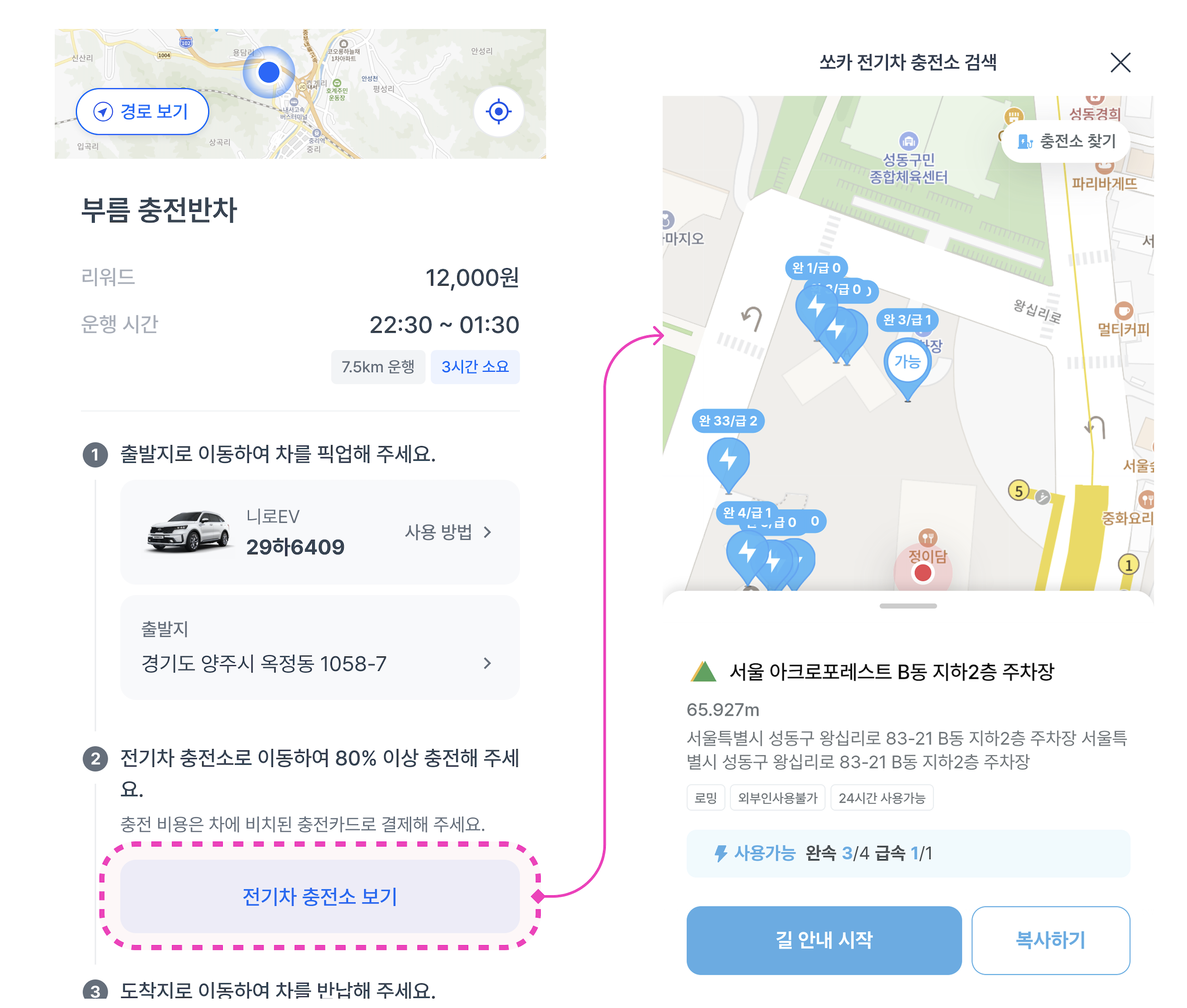Close the charging station search panel
This screenshot has height=1008, width=1187.
1120,62
